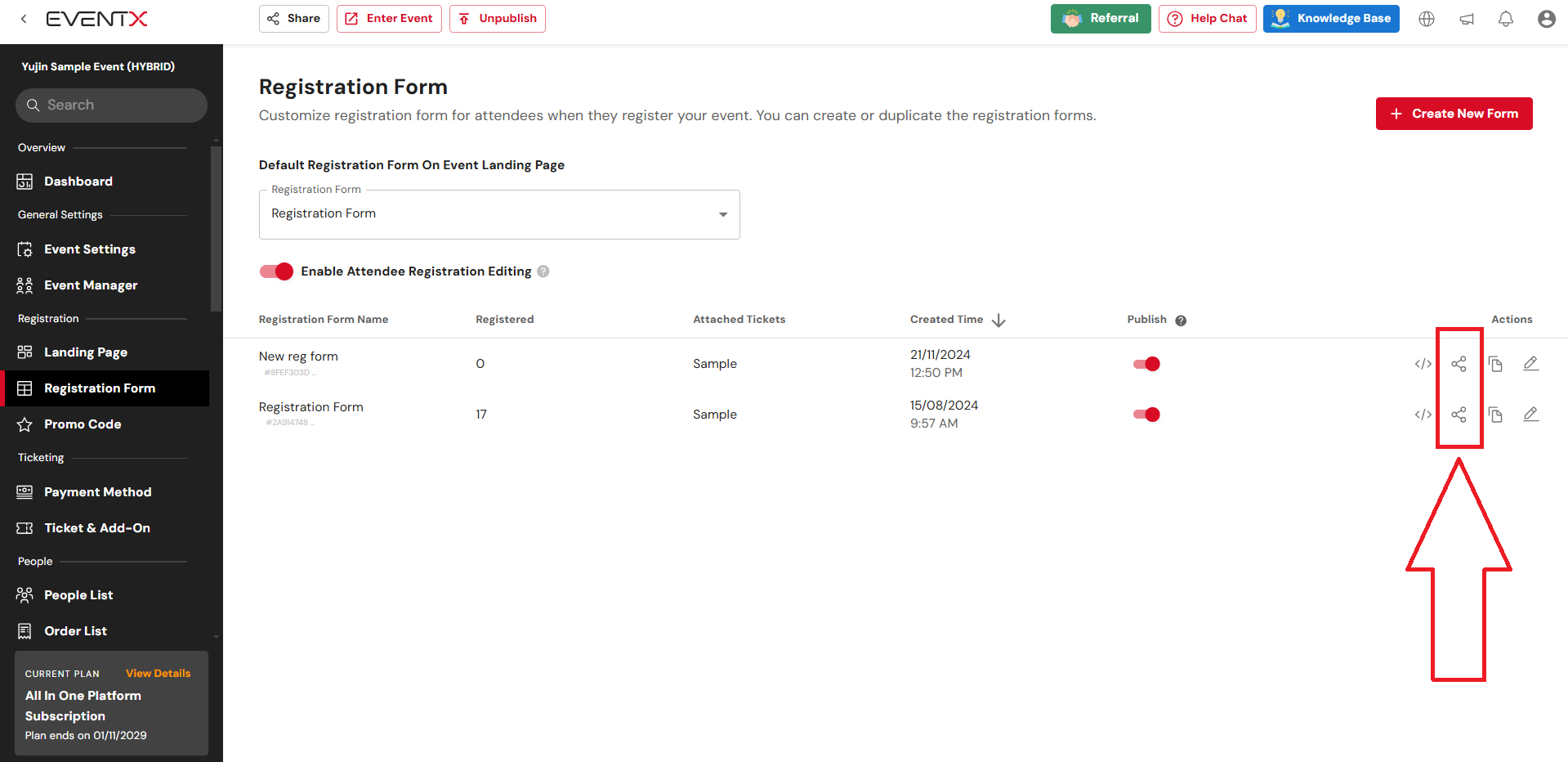This screenshot has width=1568, height=762.
Task: Open Payment Method in the sidebar
Action: [106, 492]
